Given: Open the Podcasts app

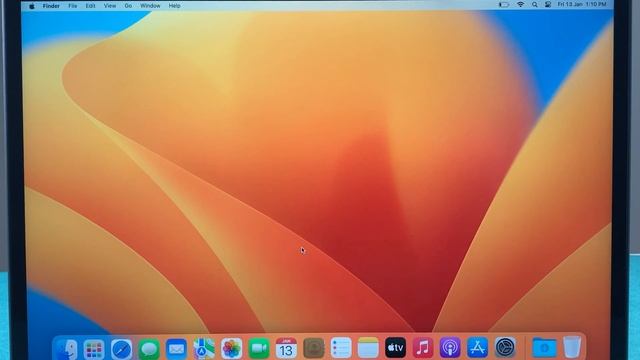Looking at the screenshot, I should point(450,348).
